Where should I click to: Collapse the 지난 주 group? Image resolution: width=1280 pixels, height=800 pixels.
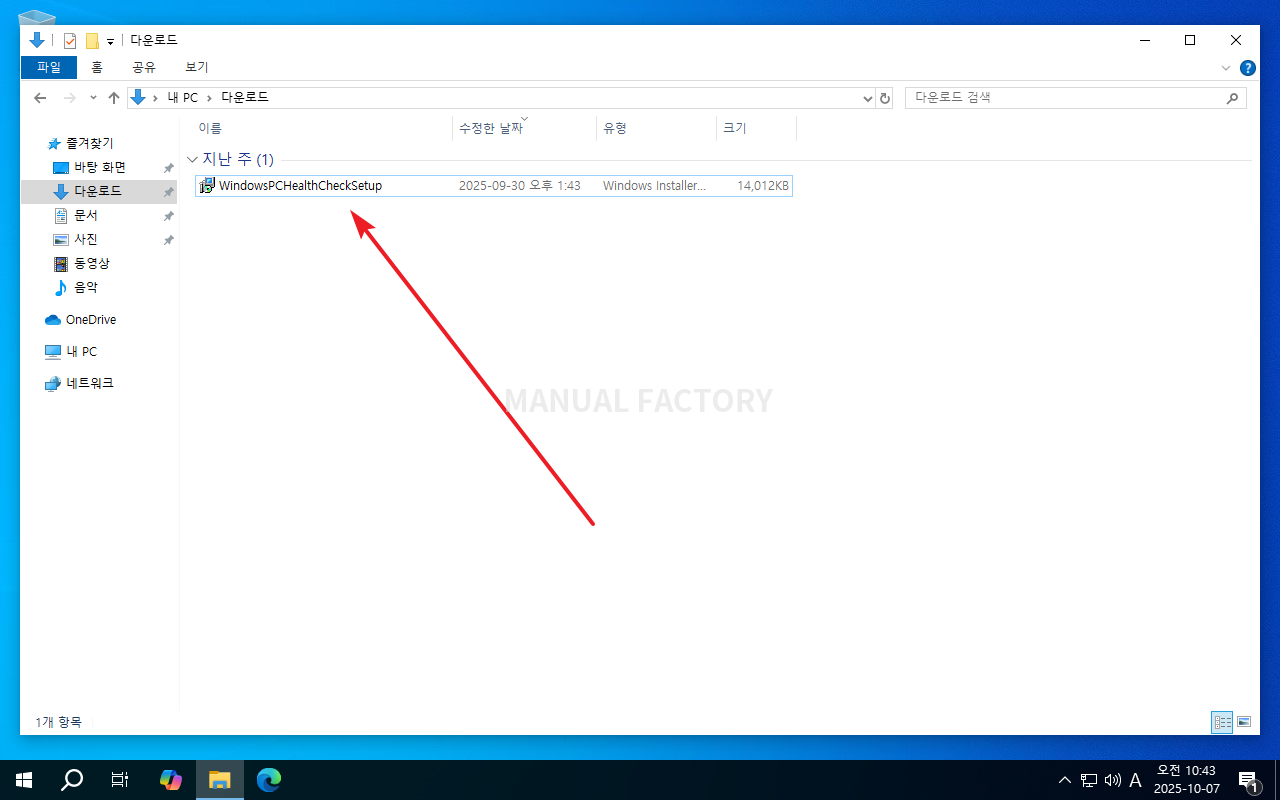click(192, 160)
